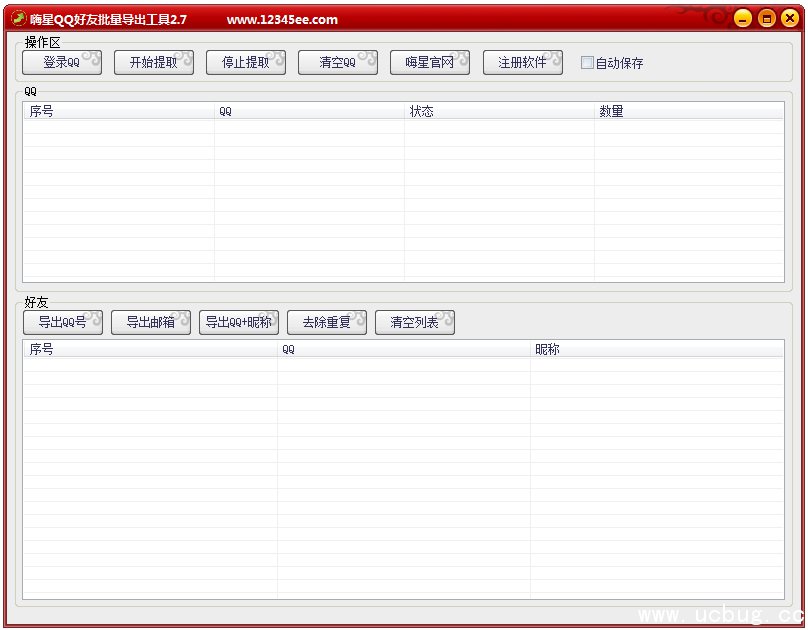
Task: Close the application window
Action: coord(791,18)
